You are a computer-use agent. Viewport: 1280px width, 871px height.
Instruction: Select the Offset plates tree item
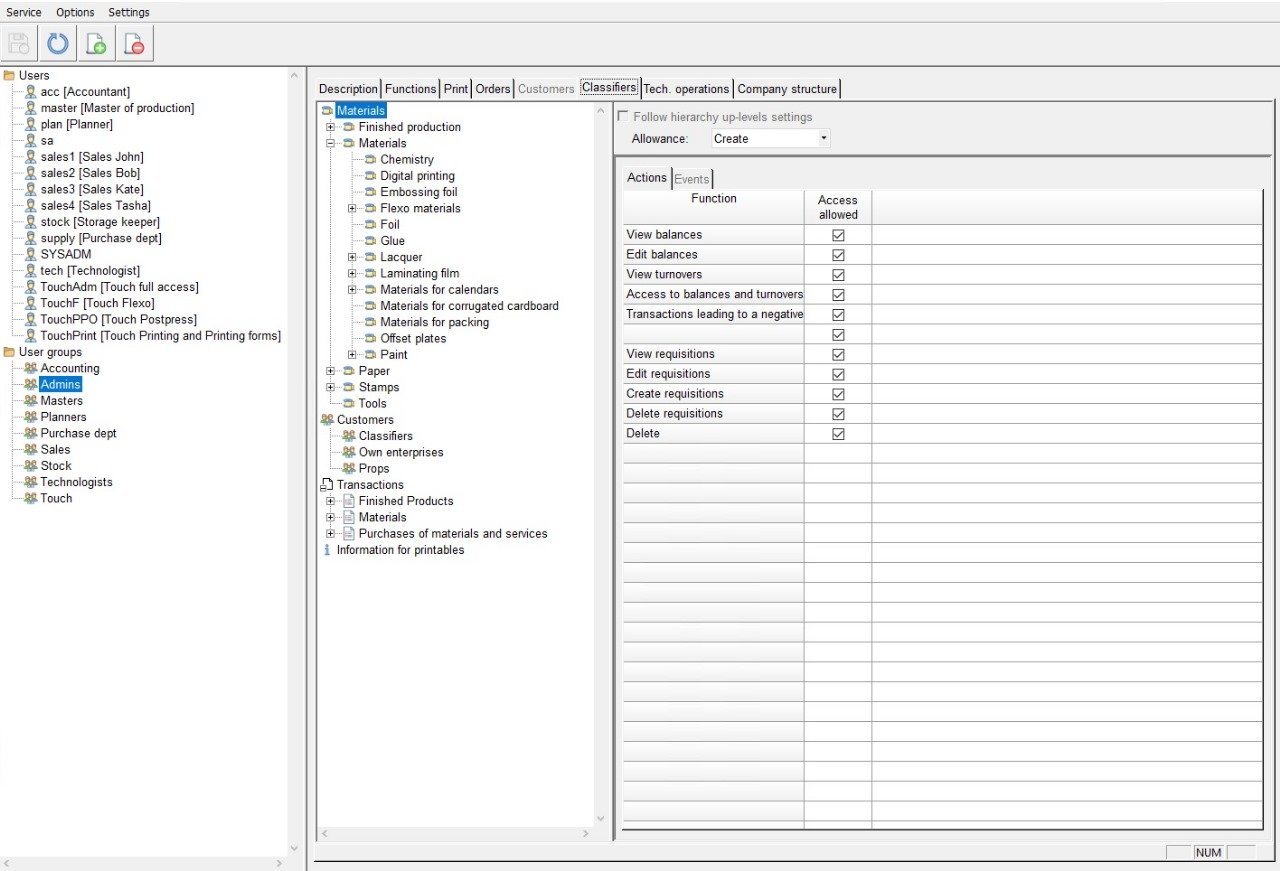click(413, 338)
